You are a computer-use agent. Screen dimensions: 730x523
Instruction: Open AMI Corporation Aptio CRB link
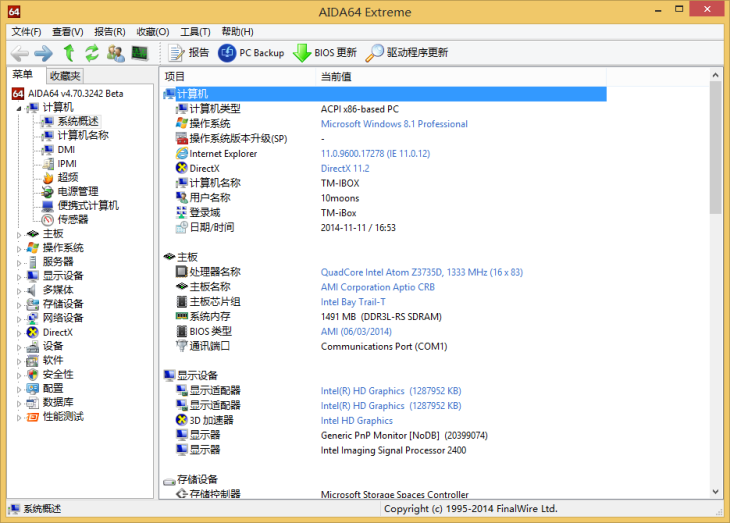378,287
